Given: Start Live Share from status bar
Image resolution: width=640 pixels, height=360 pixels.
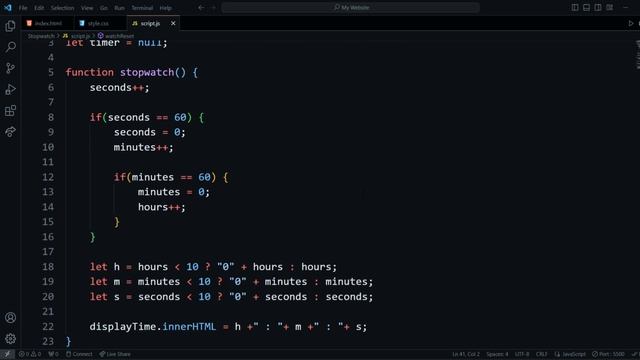Looking at the screenshot, I should click(115, 354).
